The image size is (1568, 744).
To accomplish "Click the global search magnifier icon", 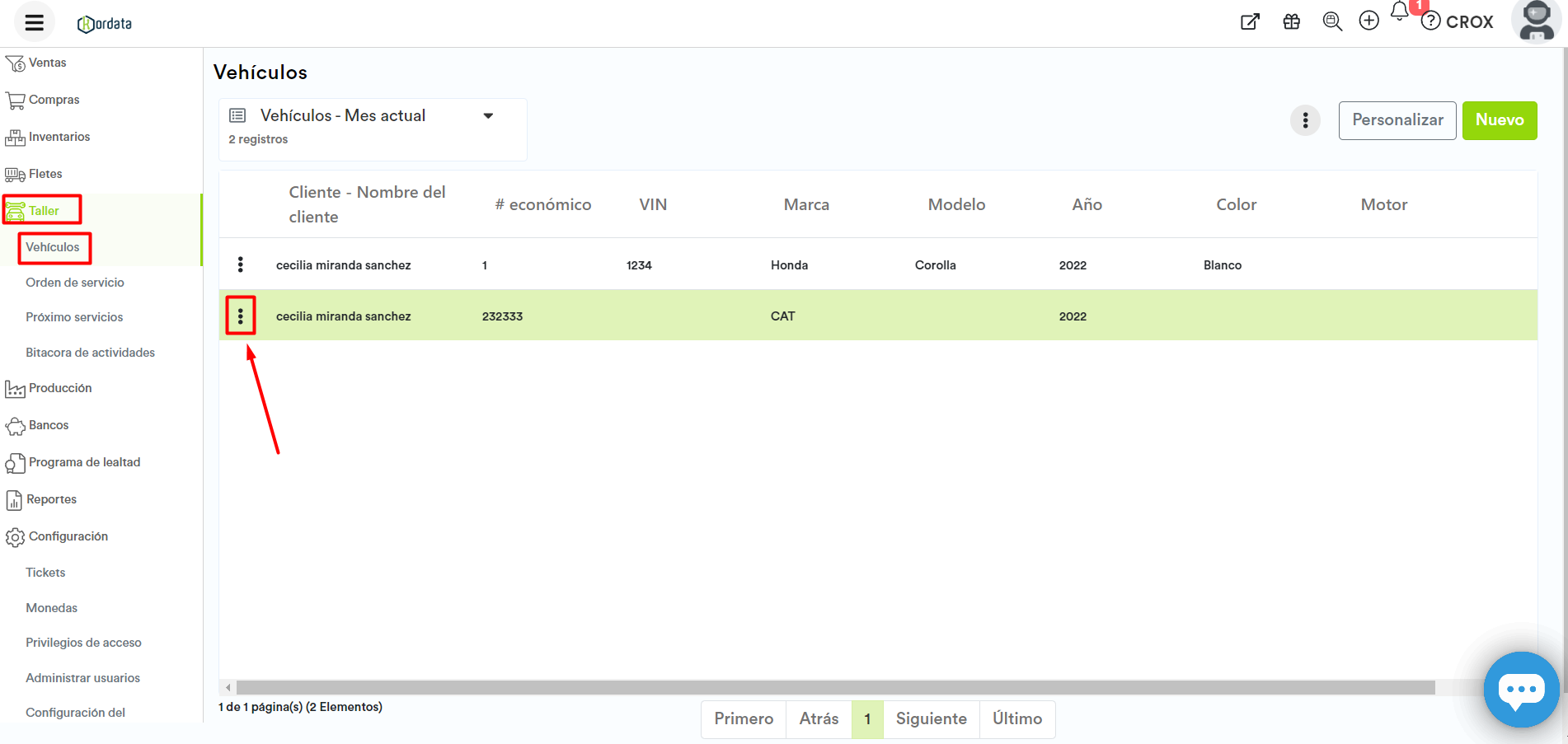I will coord(1331,21).
